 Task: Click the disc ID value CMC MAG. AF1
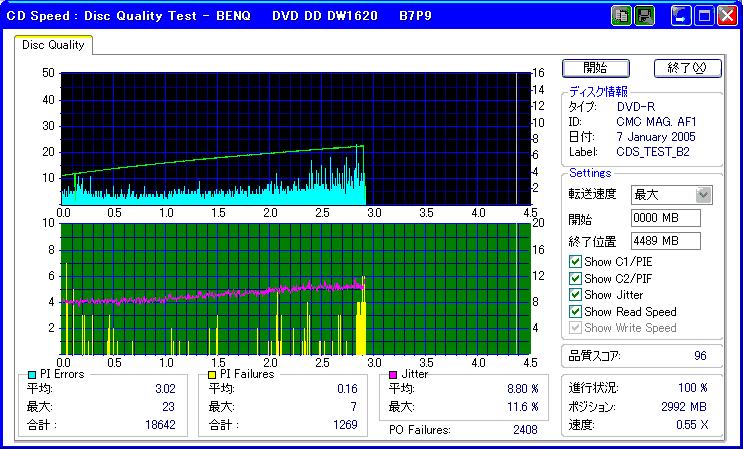tap(656, 122)
